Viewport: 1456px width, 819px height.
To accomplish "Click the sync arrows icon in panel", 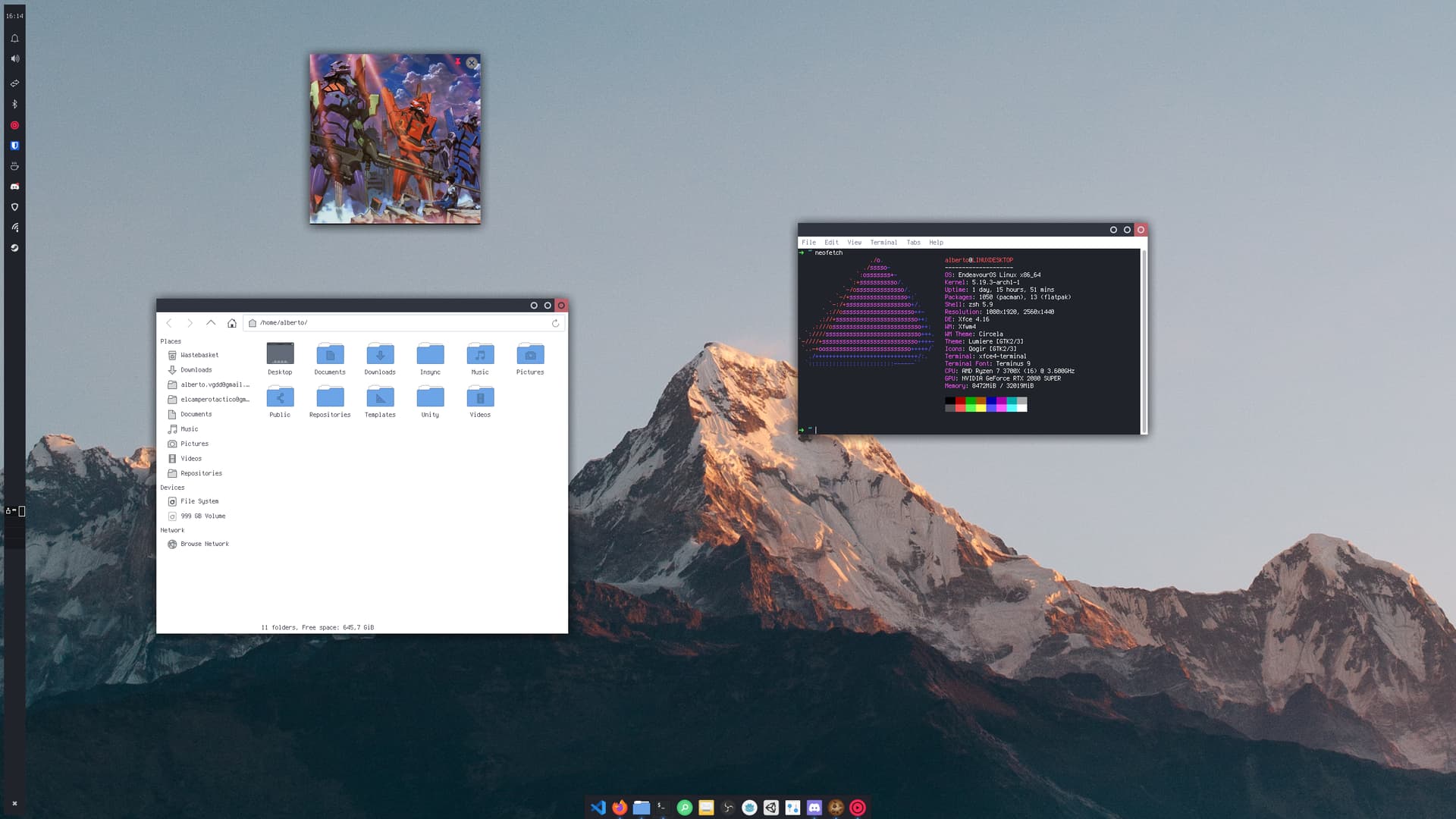I will pos(14,83).
